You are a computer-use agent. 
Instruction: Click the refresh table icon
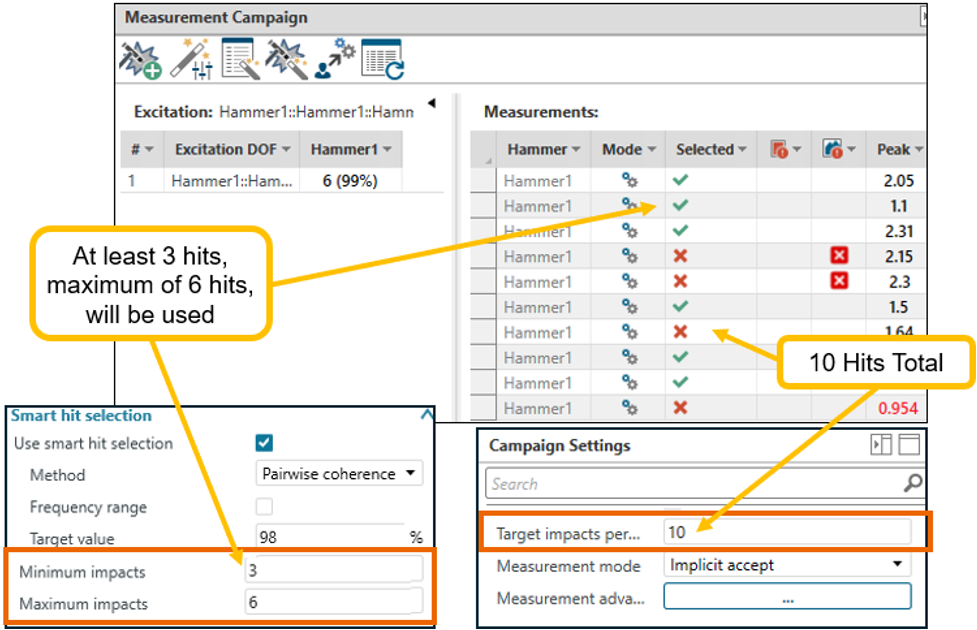(382, 59)
